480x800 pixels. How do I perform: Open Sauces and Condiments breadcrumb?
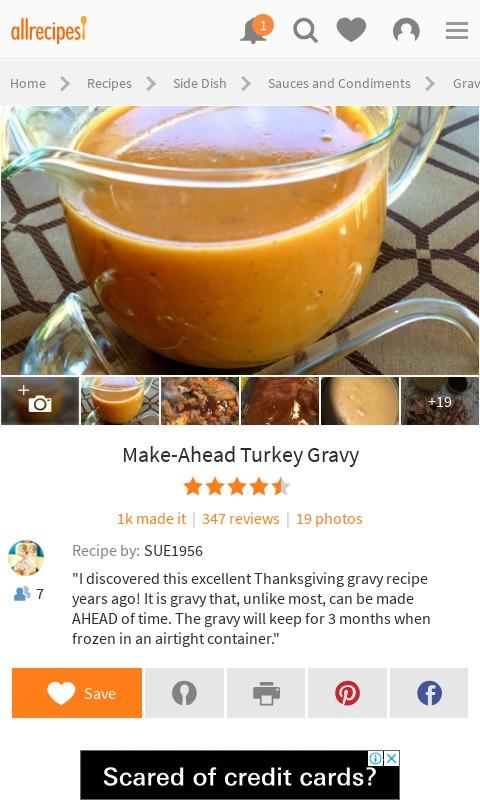339,83
